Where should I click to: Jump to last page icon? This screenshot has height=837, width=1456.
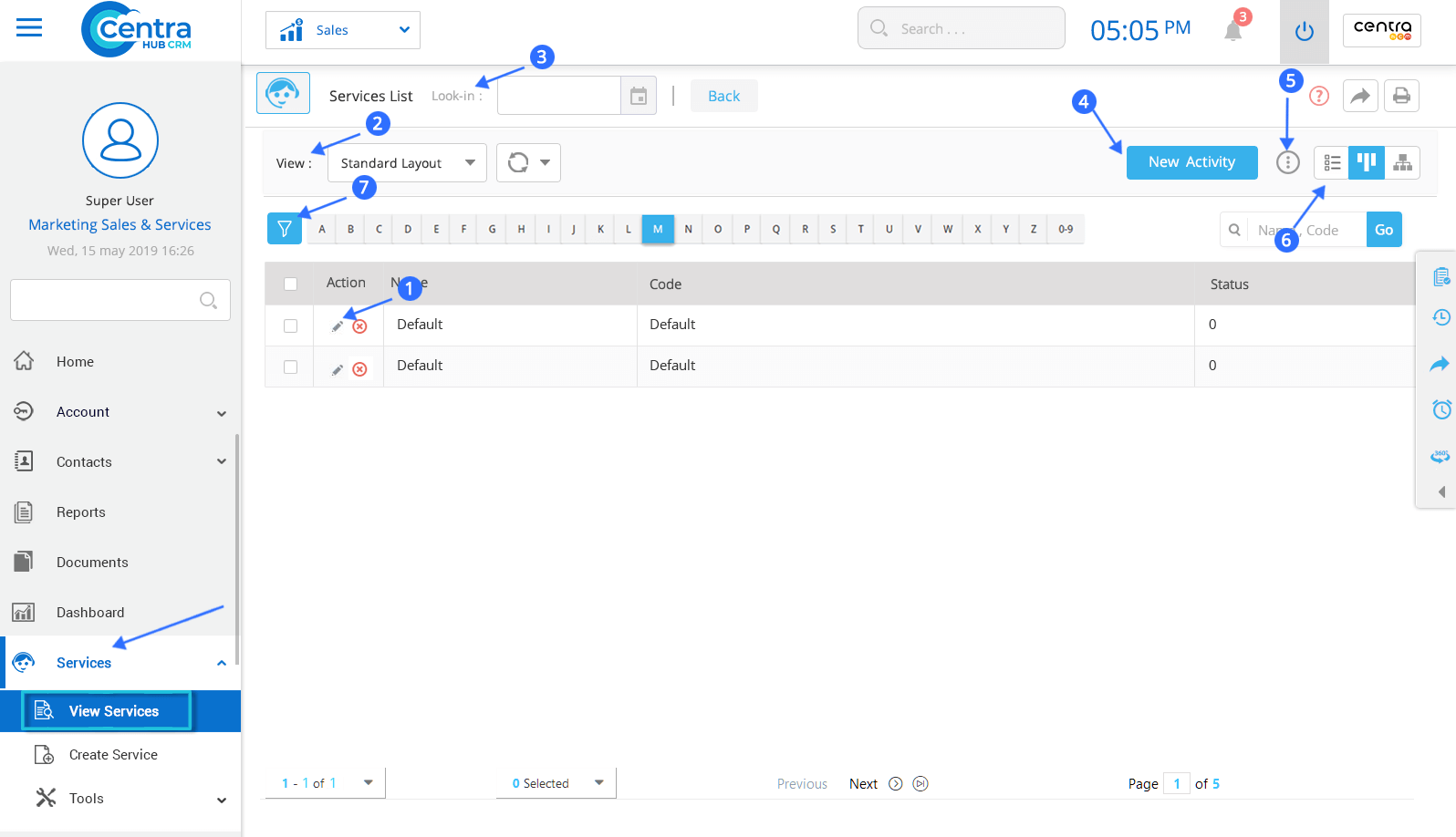tap(920, 784)
